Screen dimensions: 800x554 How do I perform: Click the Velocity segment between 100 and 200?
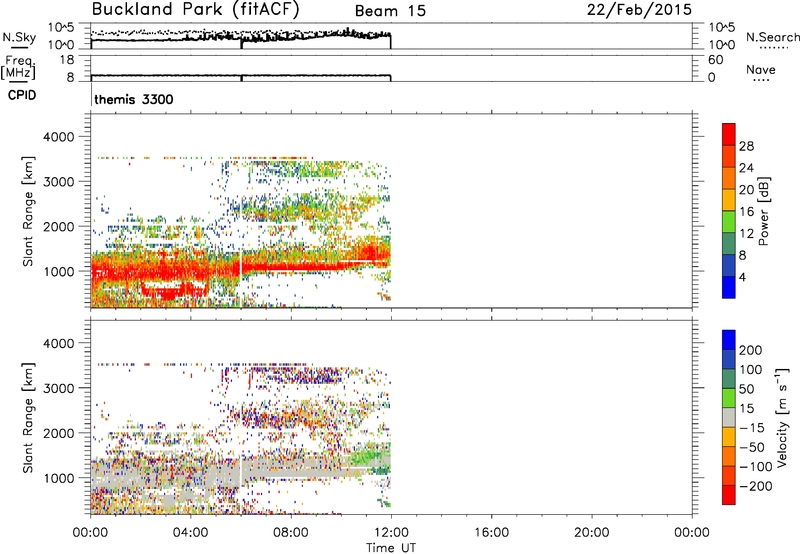pos(729,359)
